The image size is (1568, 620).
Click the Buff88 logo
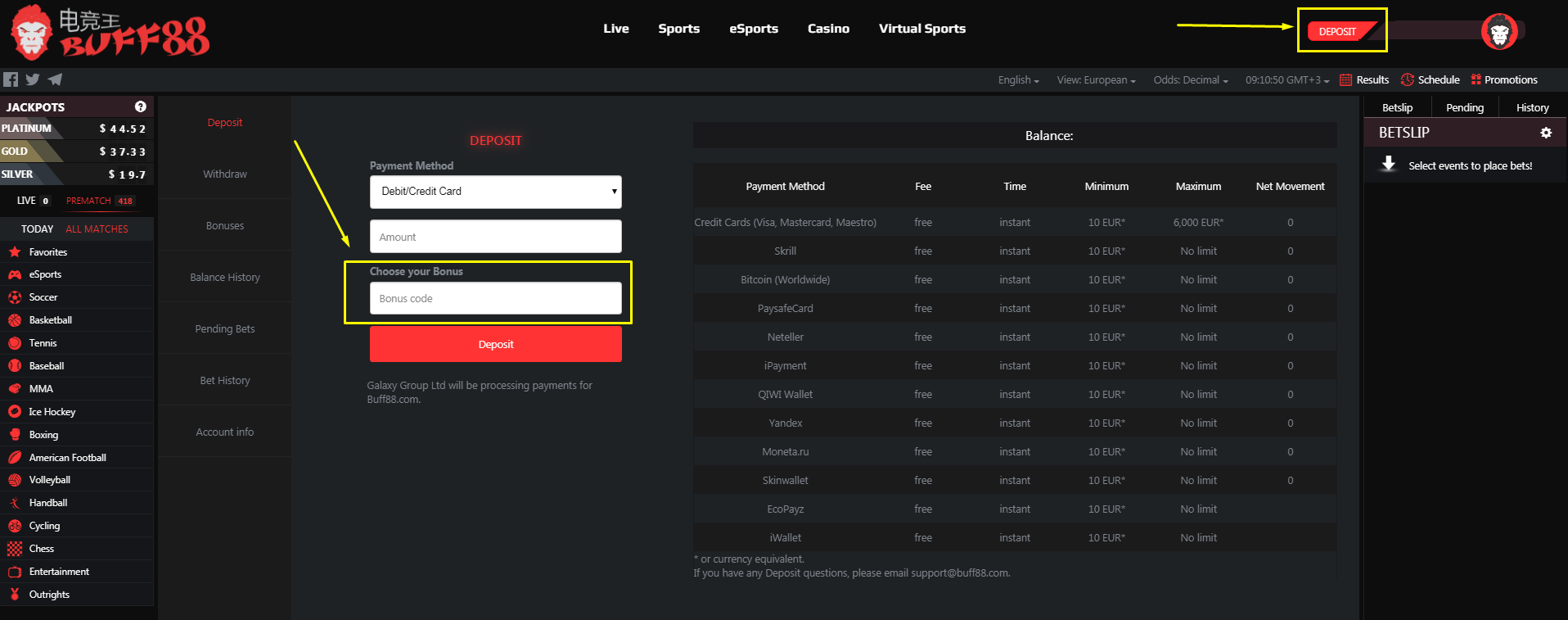coord(110,34)
